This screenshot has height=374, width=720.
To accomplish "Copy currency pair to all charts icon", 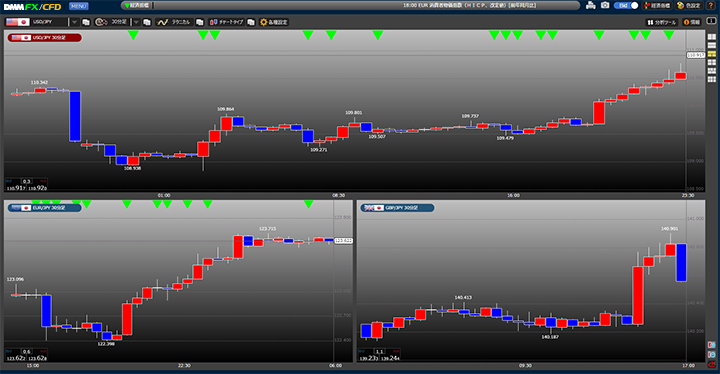I will [86, 22].
